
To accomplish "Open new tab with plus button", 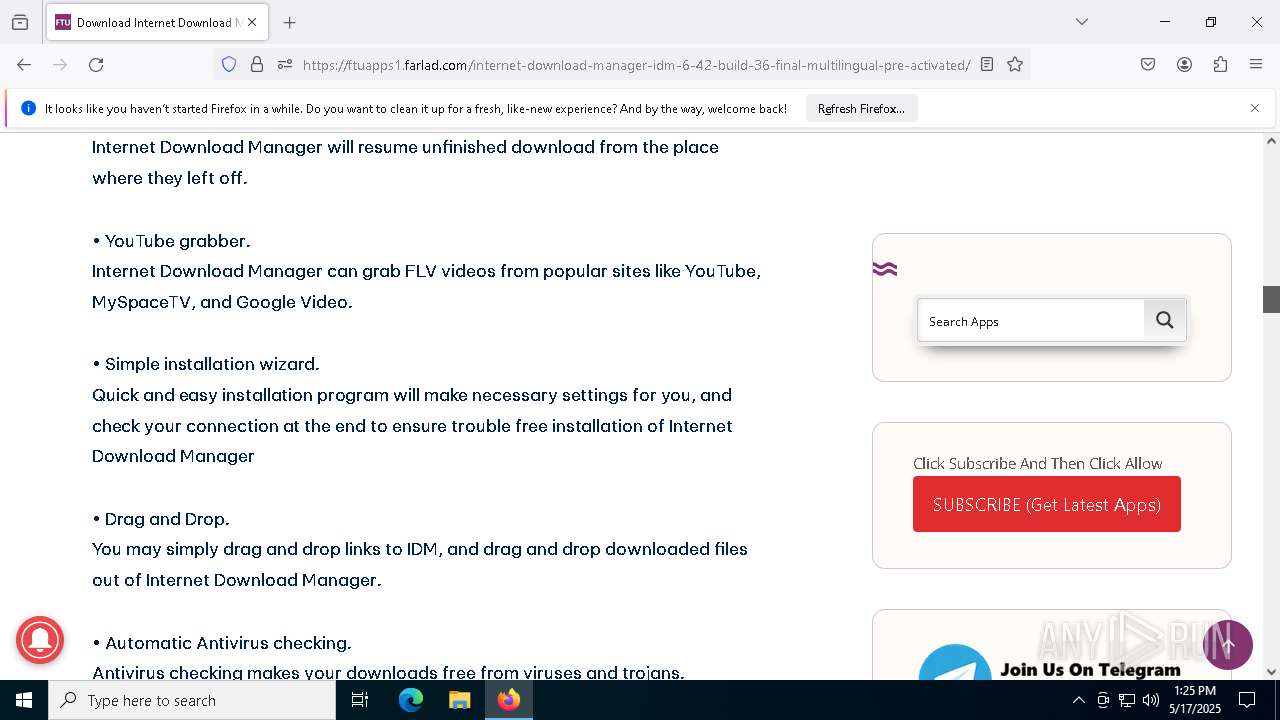I will 290,22.
